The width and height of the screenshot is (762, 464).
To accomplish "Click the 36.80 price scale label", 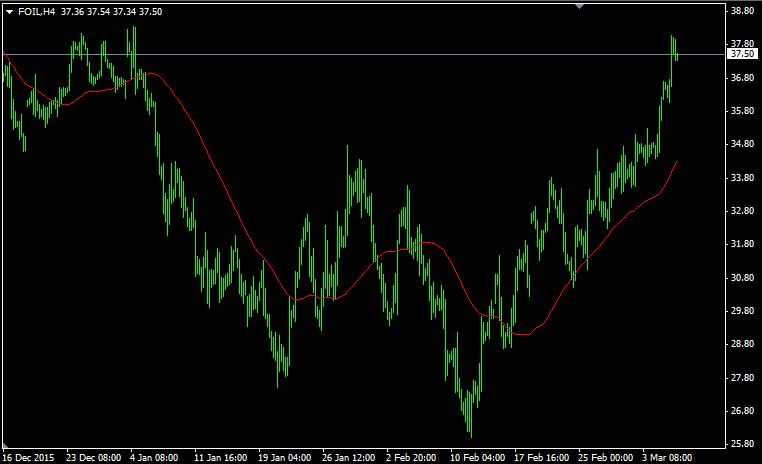I will (742, 78).
